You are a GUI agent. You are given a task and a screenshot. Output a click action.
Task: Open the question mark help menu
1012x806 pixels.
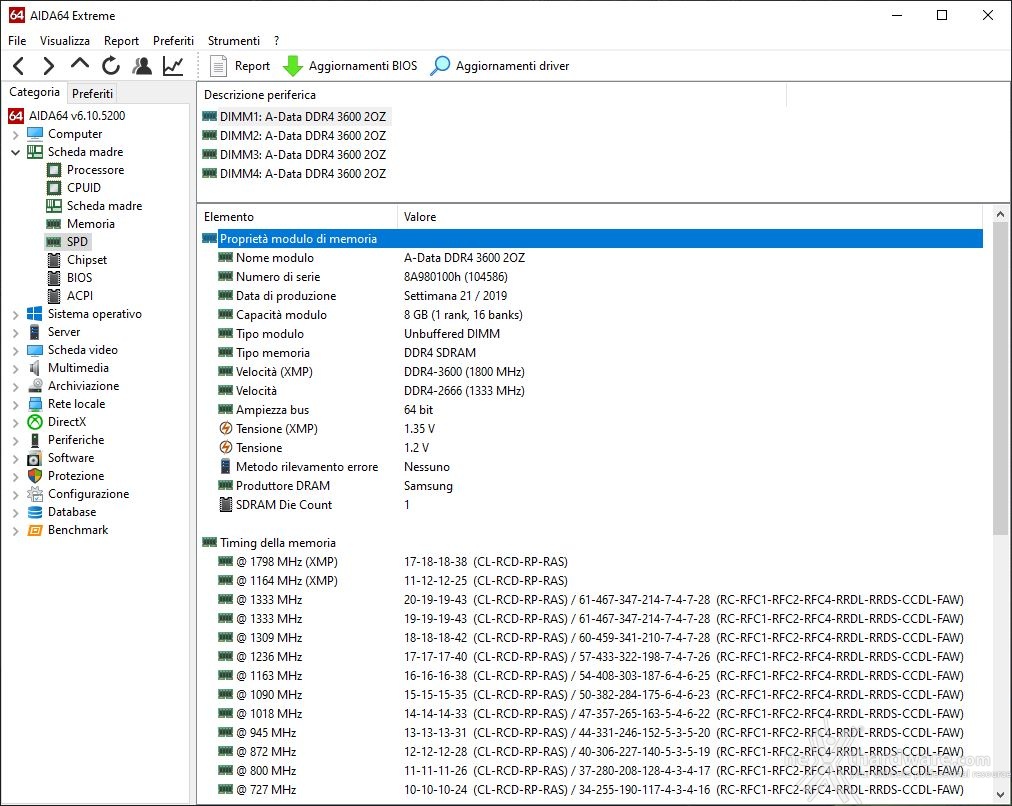[276, 41]
